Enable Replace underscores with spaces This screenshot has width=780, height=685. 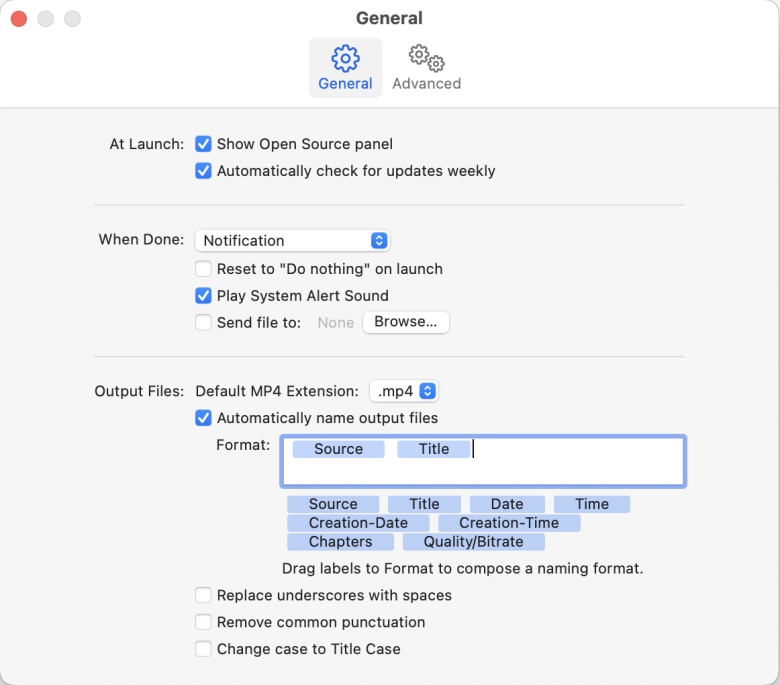203,596
